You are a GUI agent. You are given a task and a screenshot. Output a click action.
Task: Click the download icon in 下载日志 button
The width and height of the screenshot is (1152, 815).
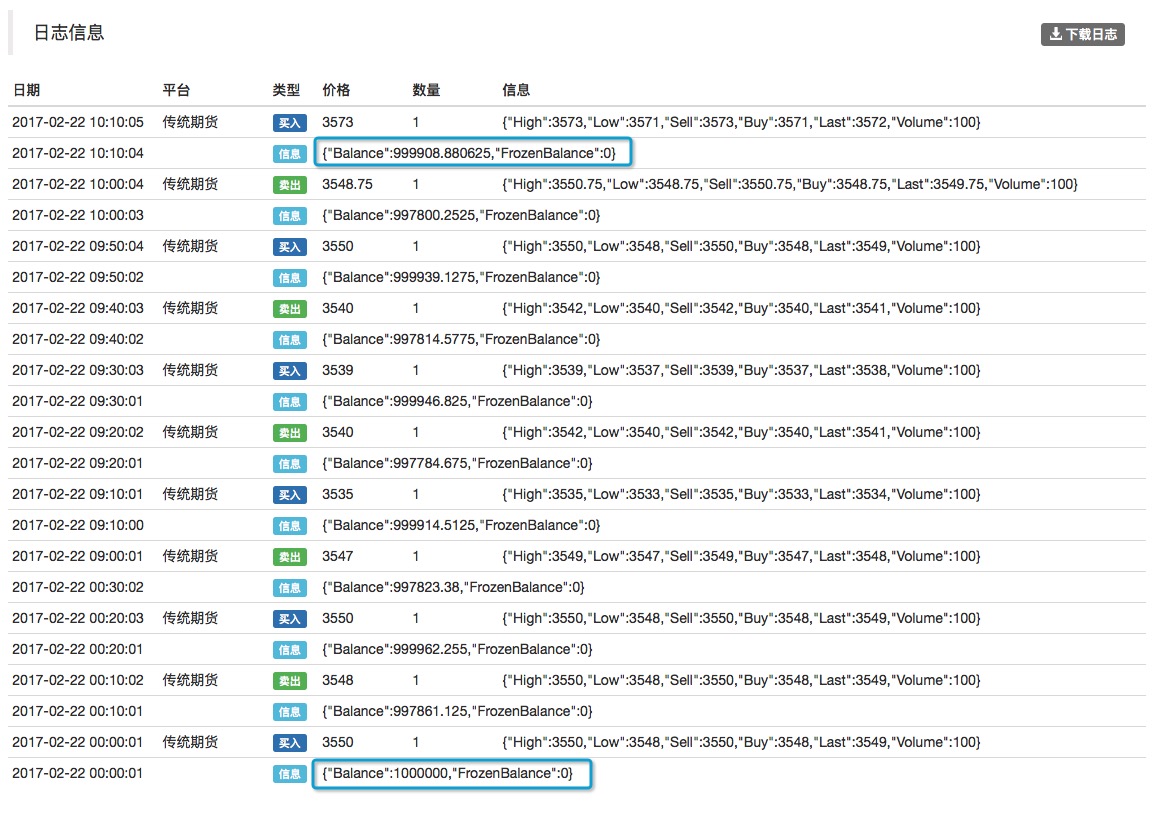click(1055, 34)
